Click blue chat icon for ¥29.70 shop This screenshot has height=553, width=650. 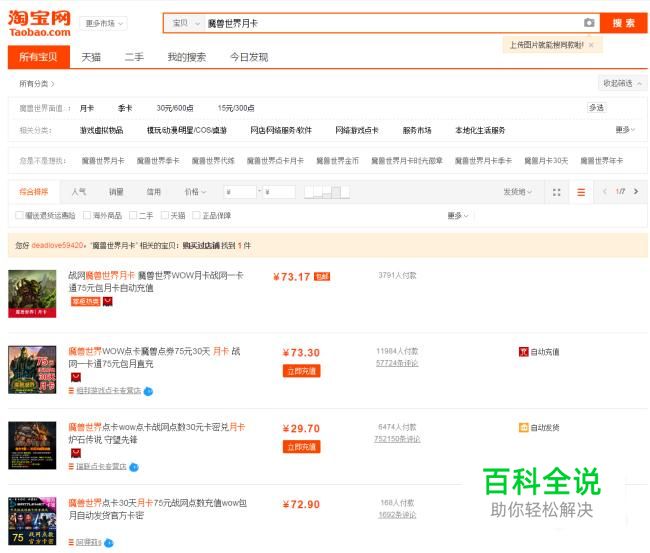(x=134, y=467)
